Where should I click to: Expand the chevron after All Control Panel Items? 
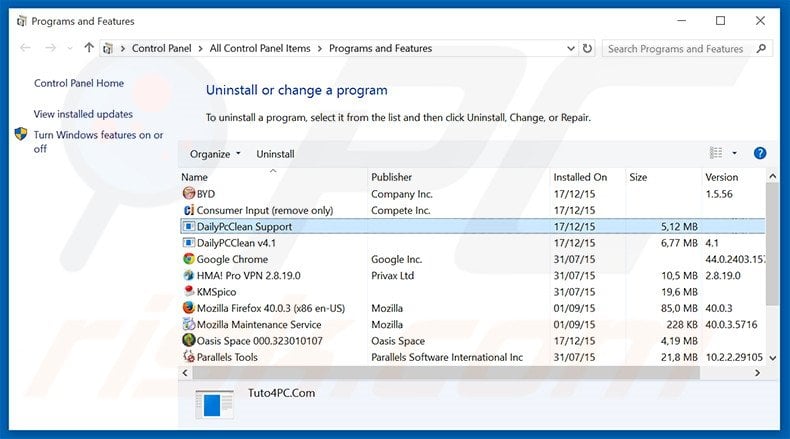[x=320, y=48]
